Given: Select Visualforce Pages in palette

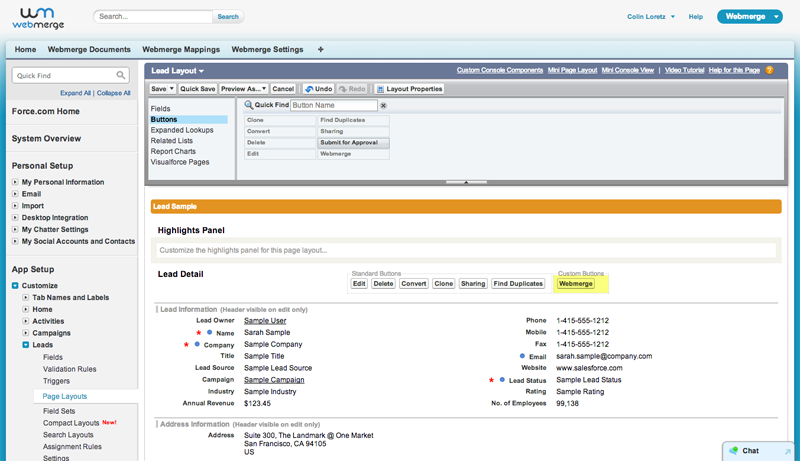Looking at the screenshot, I should (180, 162).
